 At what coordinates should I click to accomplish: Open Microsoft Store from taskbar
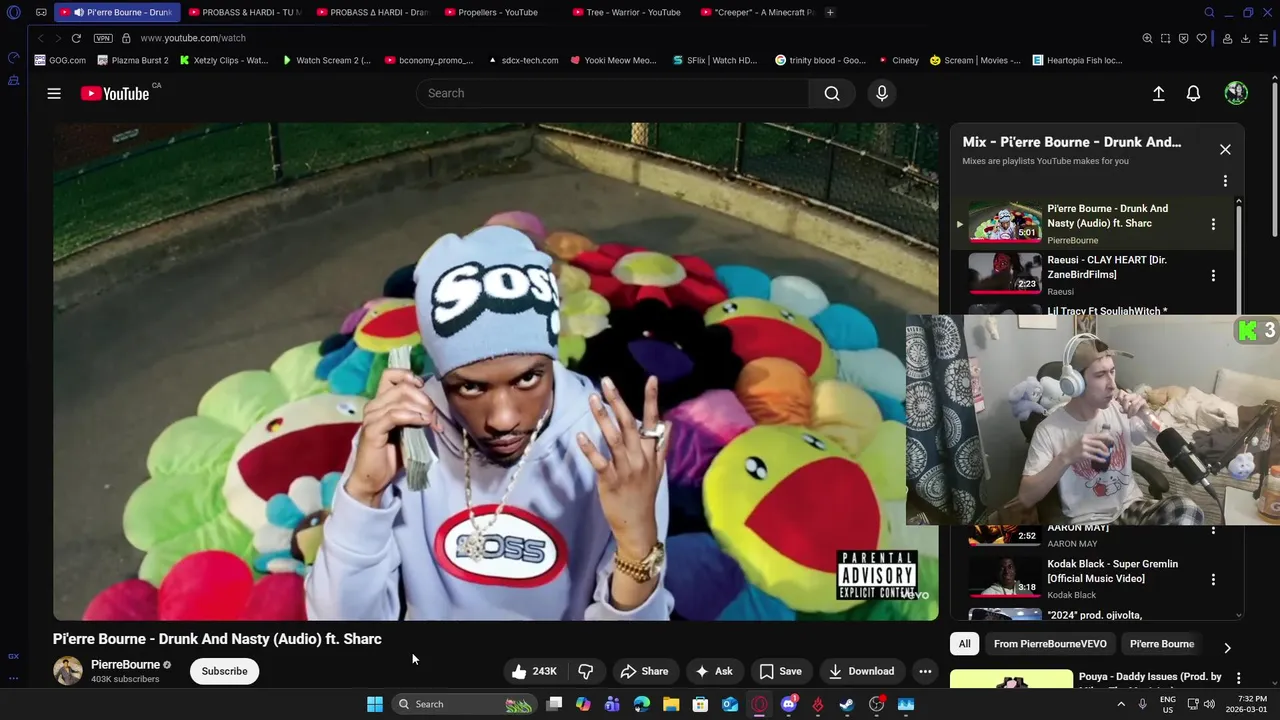click(x=700, y=704)
